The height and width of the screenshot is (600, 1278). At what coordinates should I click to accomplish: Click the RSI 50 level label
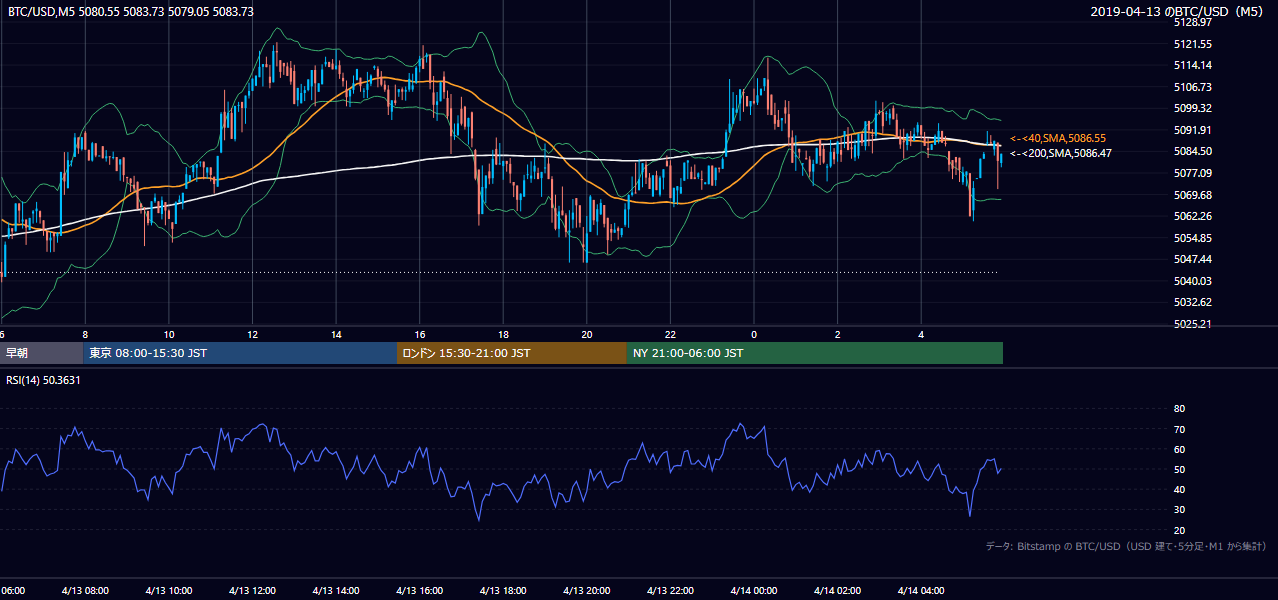(x=1179, y=469)
